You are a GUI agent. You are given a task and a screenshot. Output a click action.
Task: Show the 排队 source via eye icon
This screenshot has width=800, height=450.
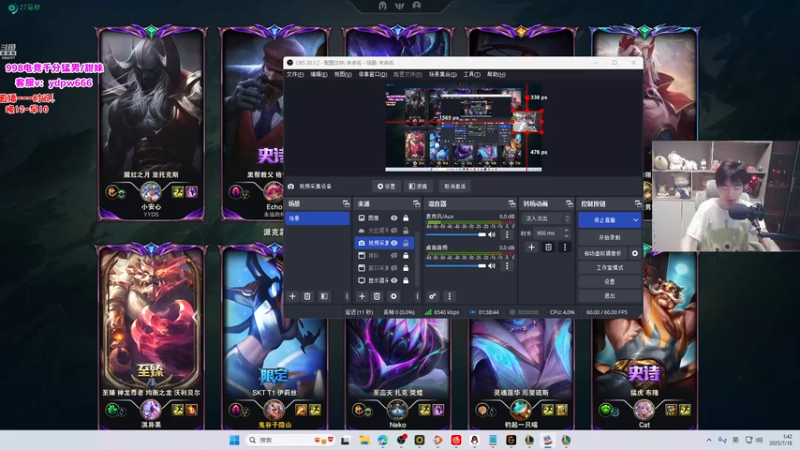(x=394, y=255)
